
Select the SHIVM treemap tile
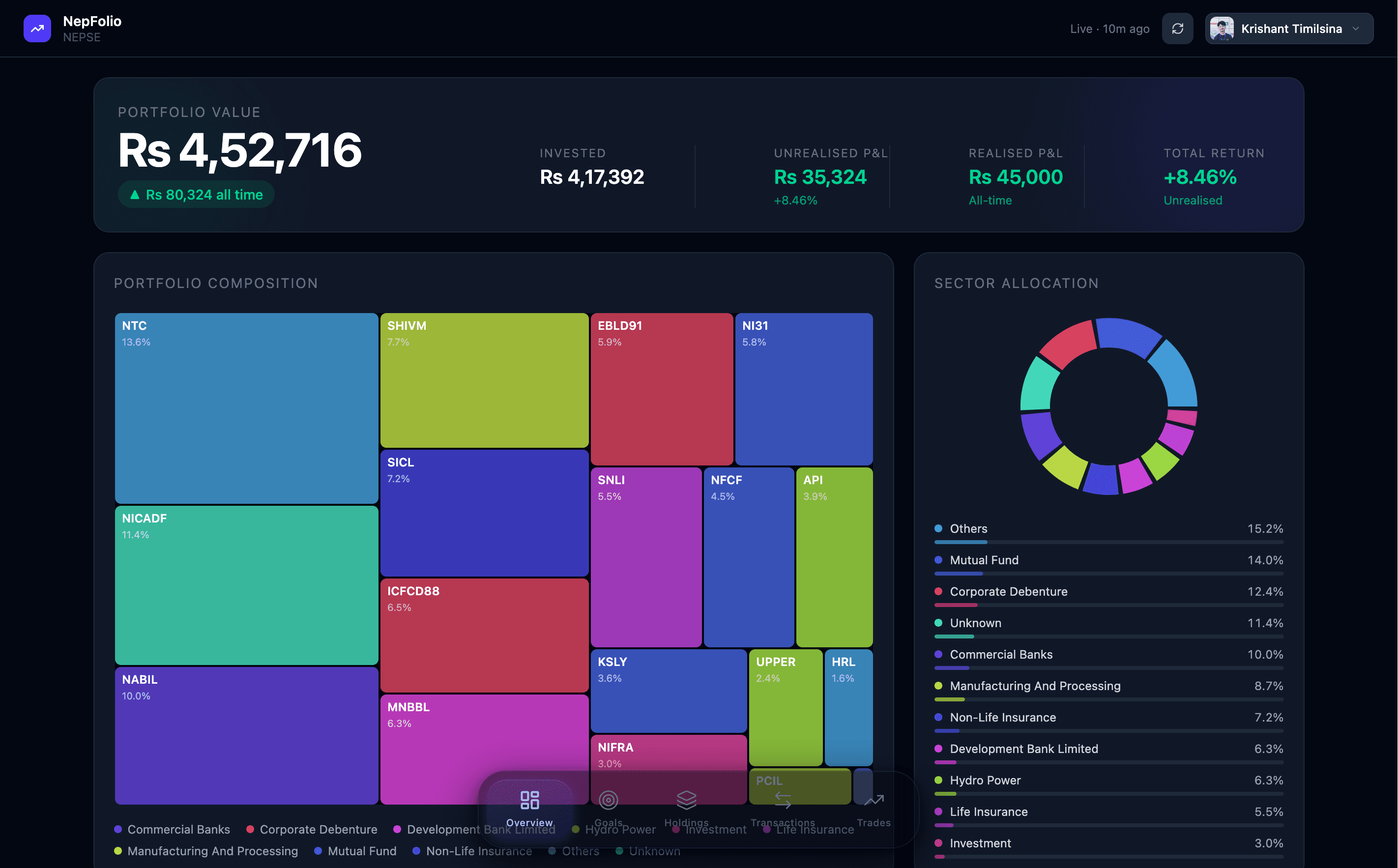484,380
